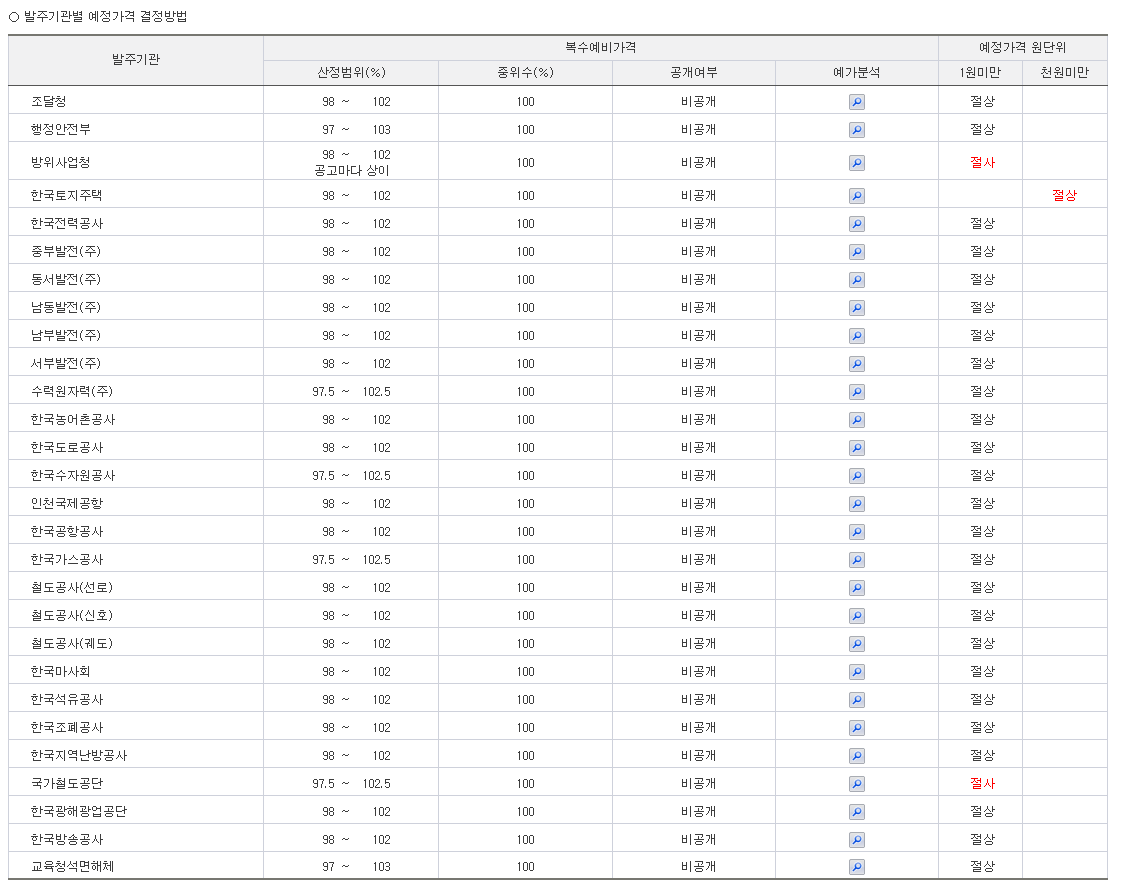Click the 산정범위(%) column header
The width and height of the screenshot is (1121, 884).
coord(351,72)
